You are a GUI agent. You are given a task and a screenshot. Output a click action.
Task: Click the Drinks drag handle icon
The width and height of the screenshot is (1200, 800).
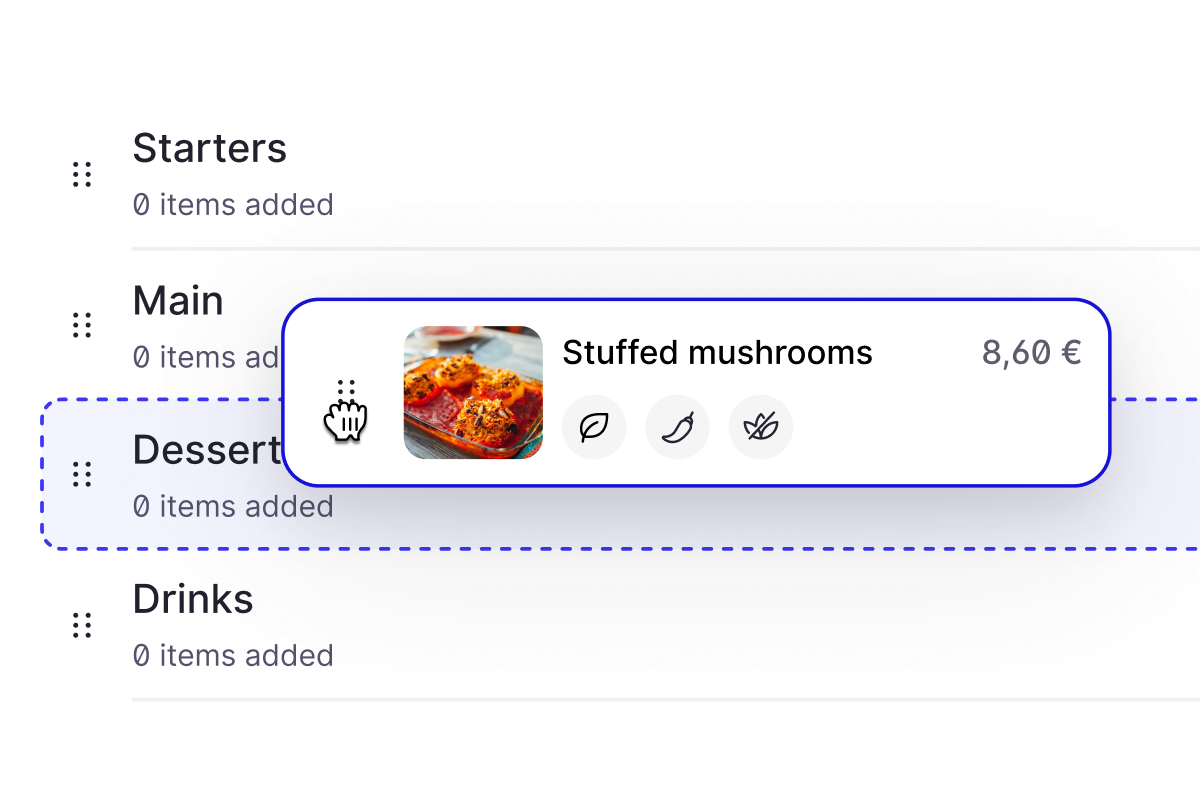82,626
